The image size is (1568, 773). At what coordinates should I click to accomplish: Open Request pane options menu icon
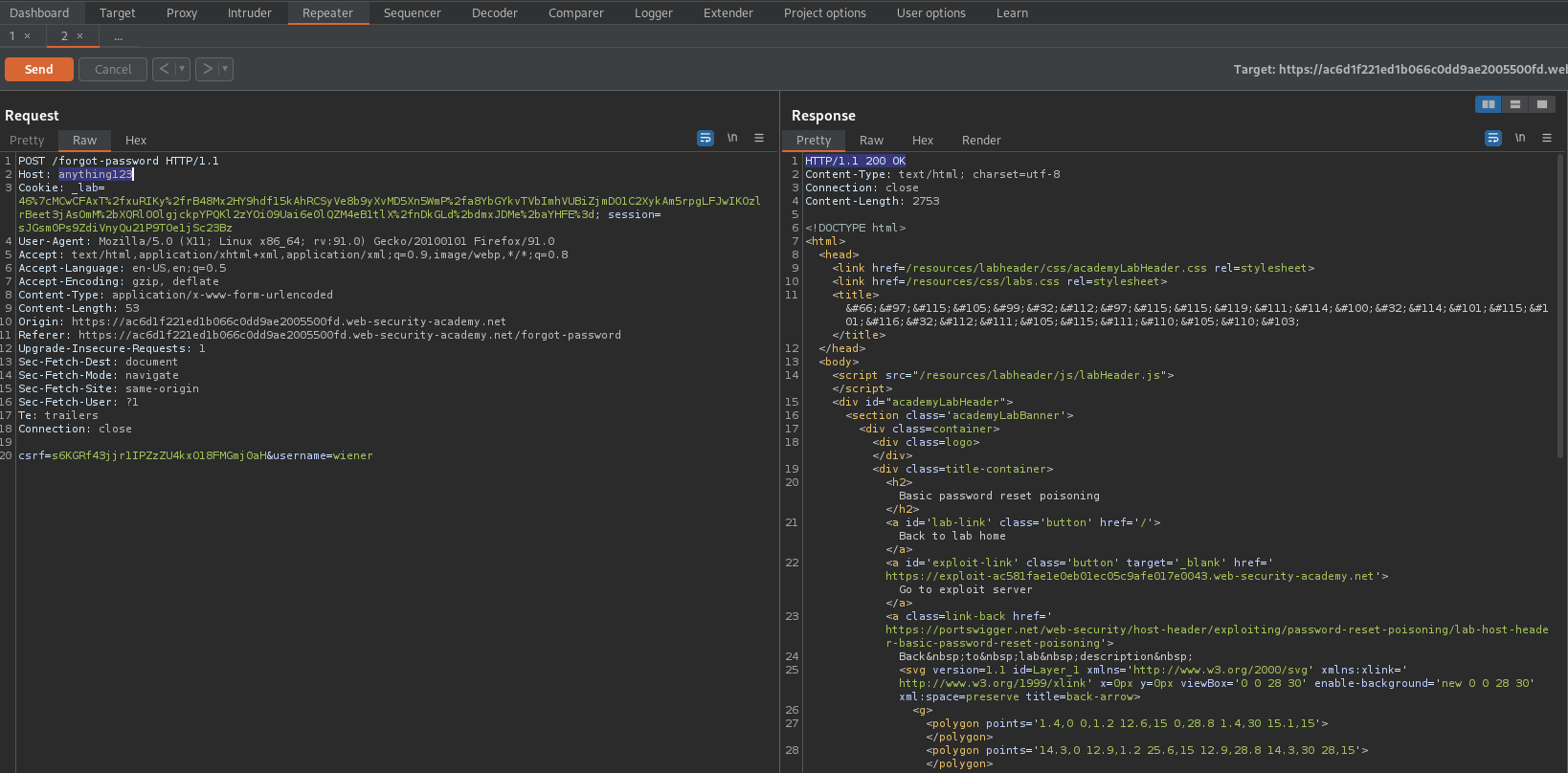pos(759,138)
